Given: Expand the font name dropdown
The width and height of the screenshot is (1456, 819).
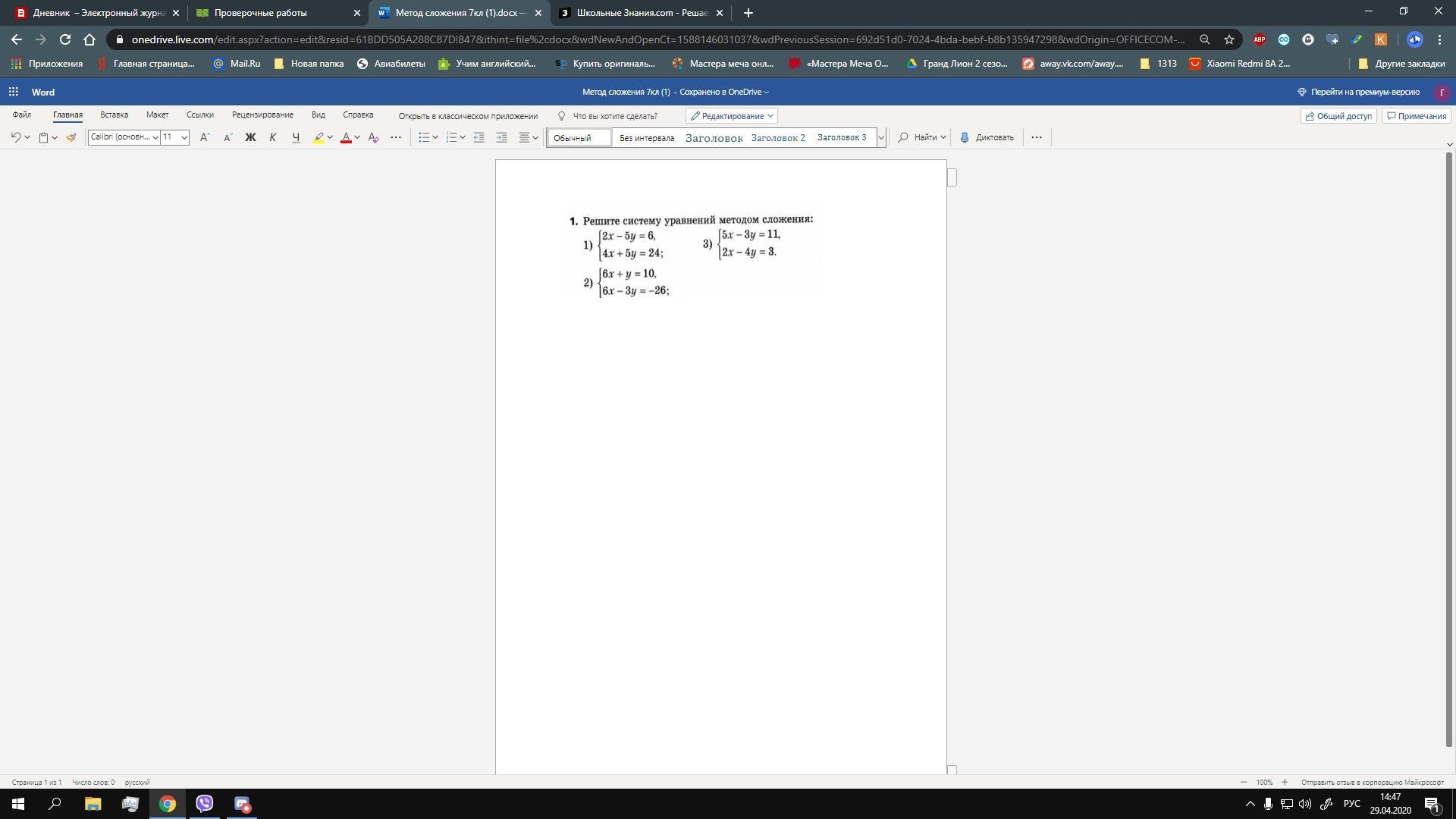Looking at the screenshot, I should pyautogui.click(x=155, y=137).
